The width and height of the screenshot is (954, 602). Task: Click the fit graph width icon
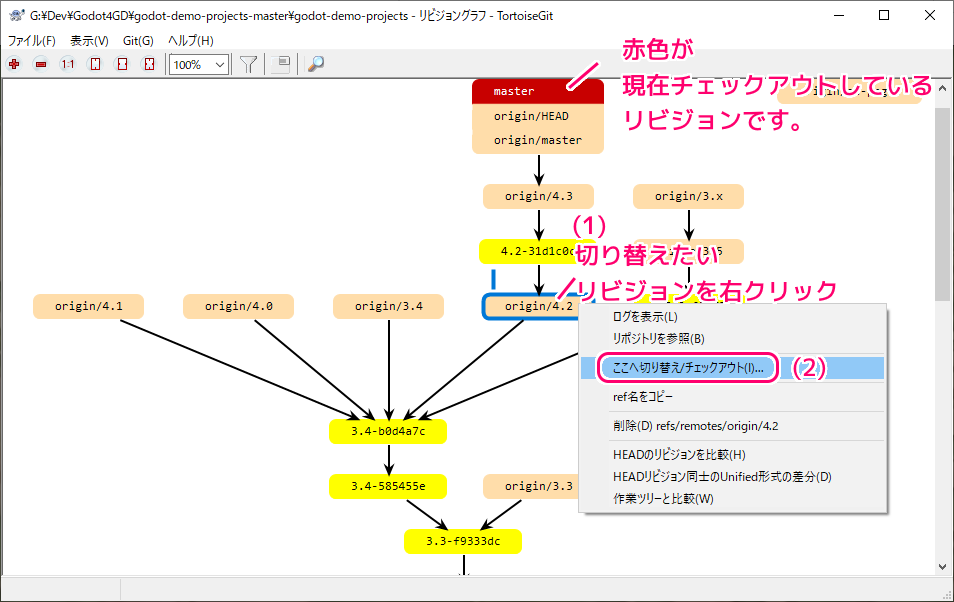coord(122,64)
